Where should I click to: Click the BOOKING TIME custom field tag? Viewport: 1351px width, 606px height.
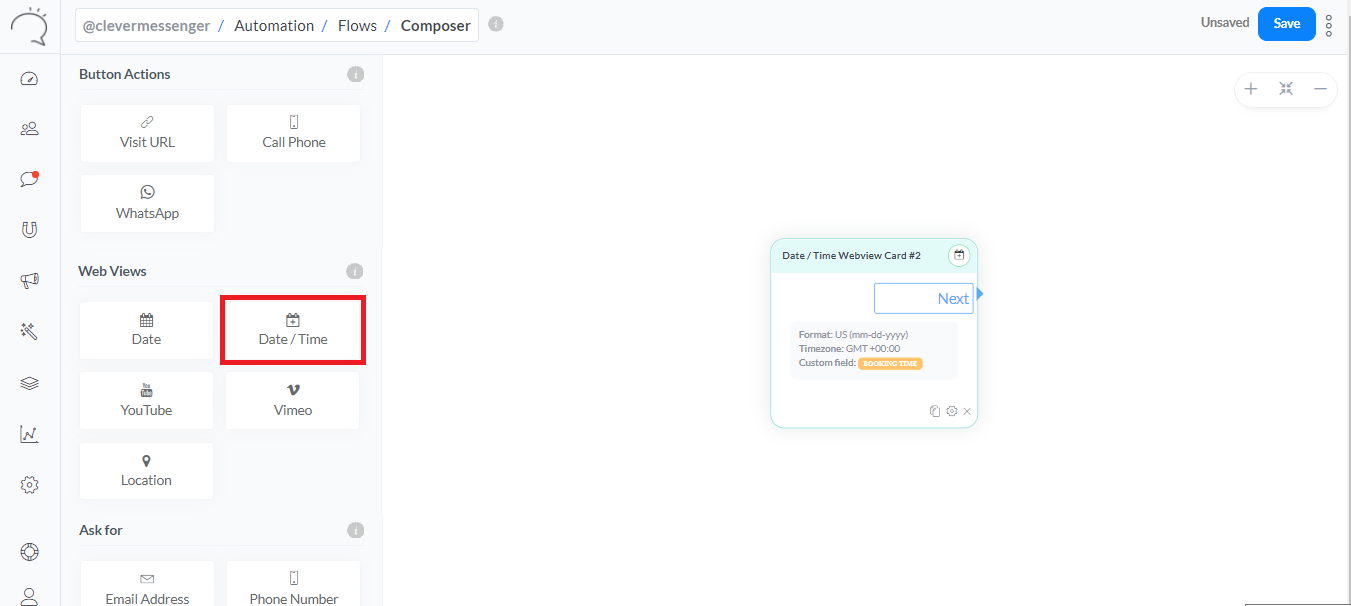(x=890, y=364)
